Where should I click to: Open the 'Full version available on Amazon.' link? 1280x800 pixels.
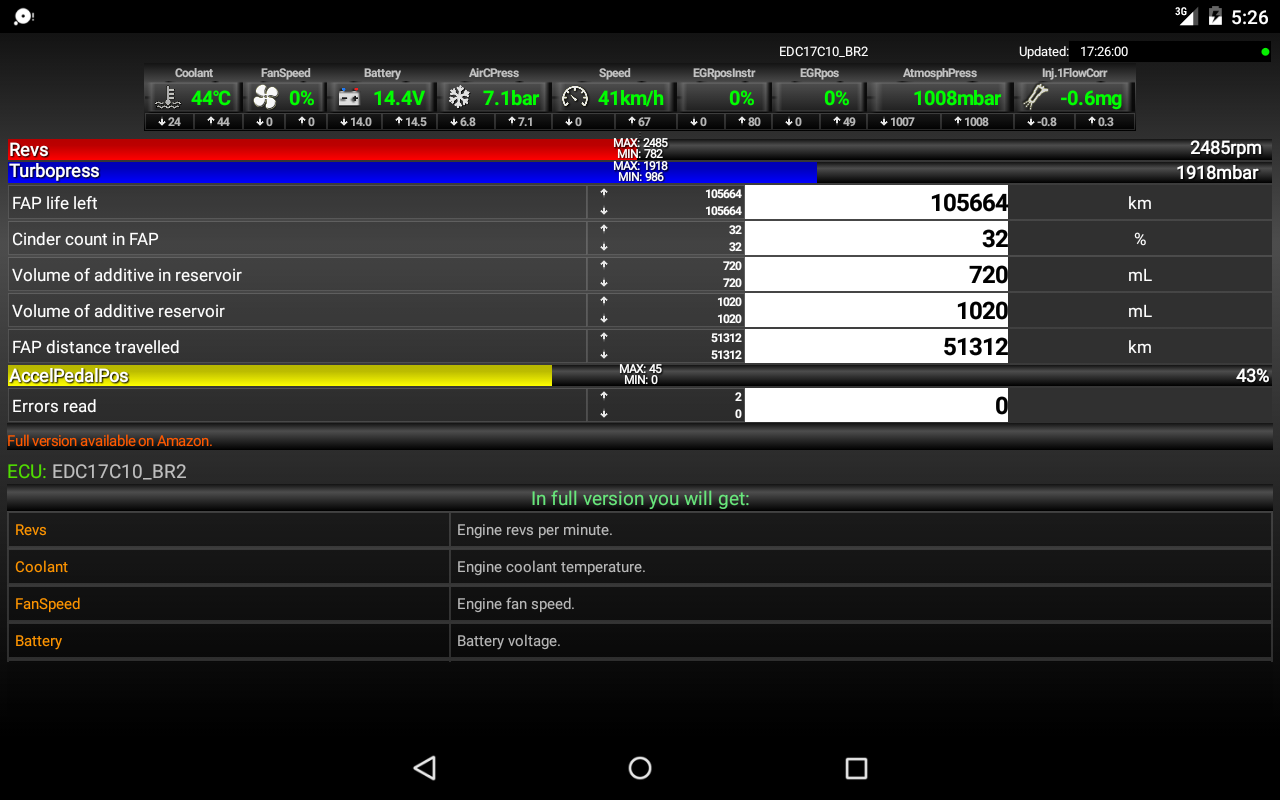point(110,440)
